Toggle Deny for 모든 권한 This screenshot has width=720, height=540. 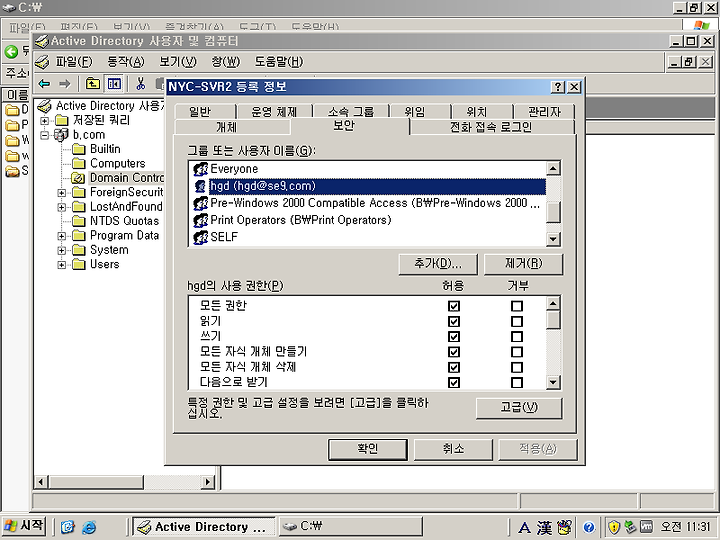pos(517,306)
